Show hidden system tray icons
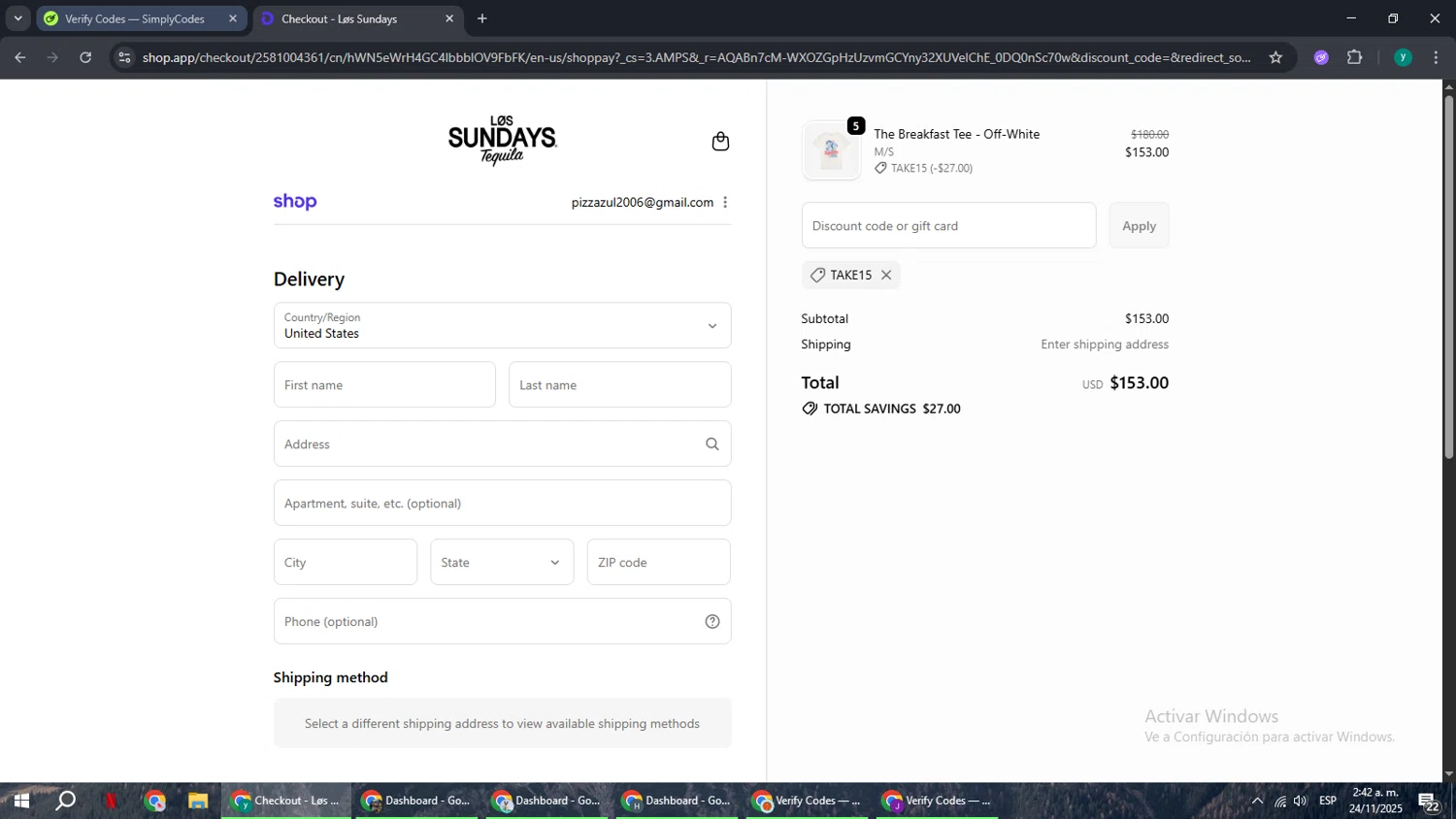1456x819 pixels. click(x=1257, y=801)
